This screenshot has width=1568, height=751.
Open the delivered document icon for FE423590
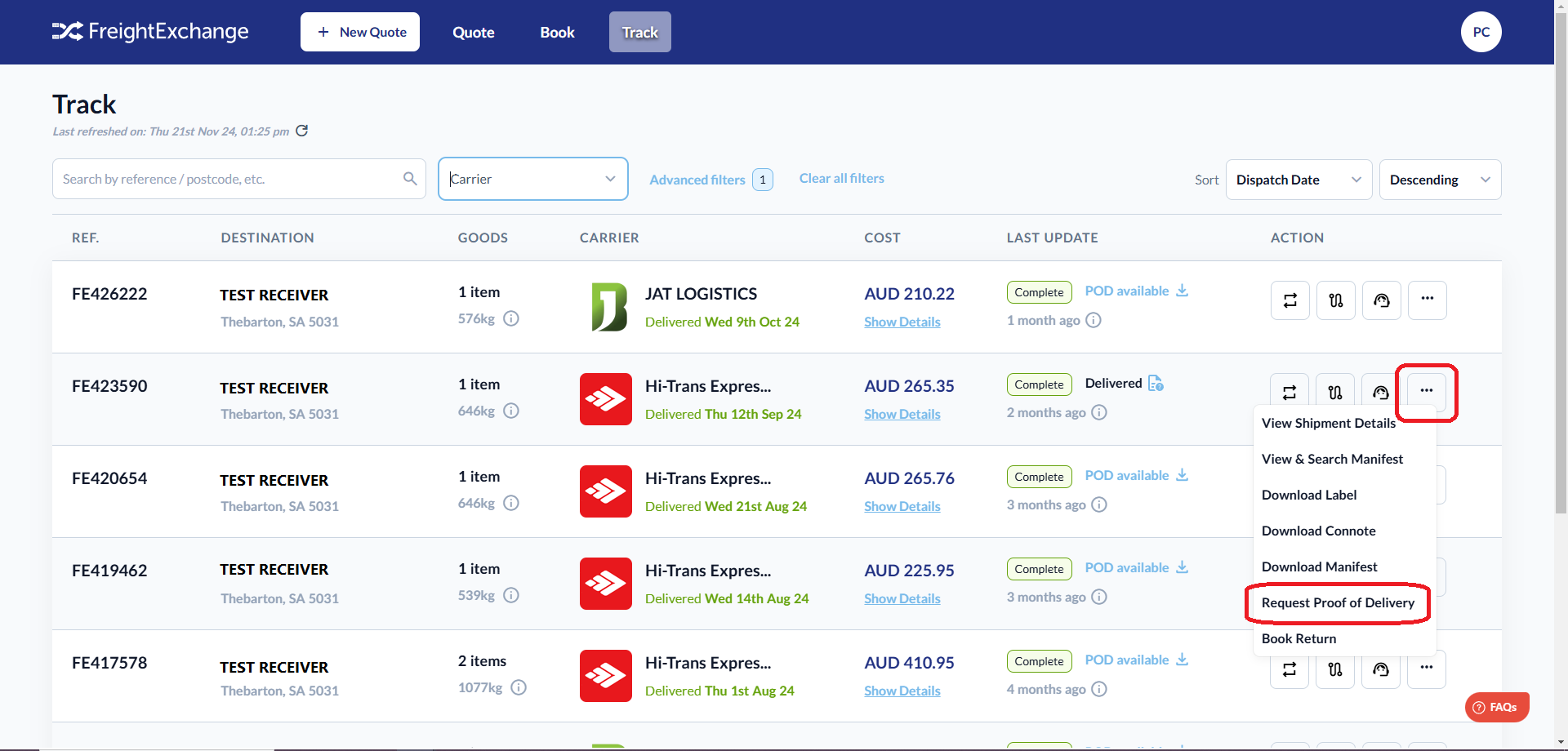(x=1156, y=383)
